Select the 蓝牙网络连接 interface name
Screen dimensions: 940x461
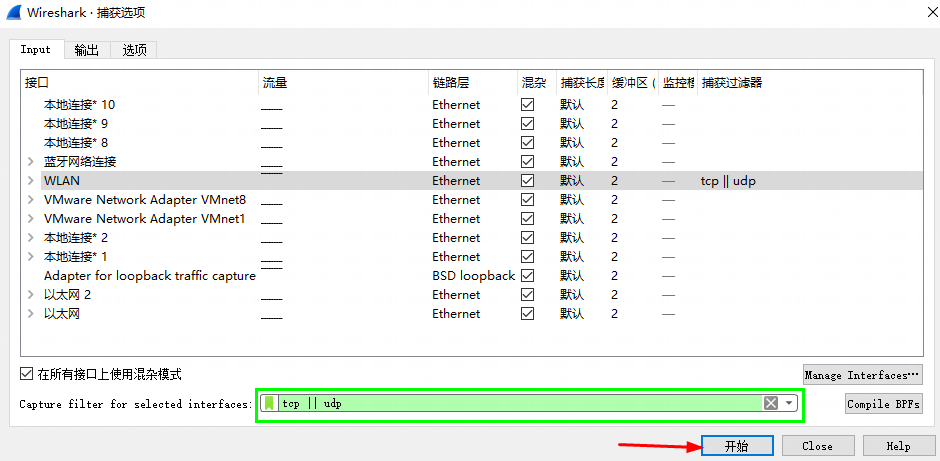point(80,162)
